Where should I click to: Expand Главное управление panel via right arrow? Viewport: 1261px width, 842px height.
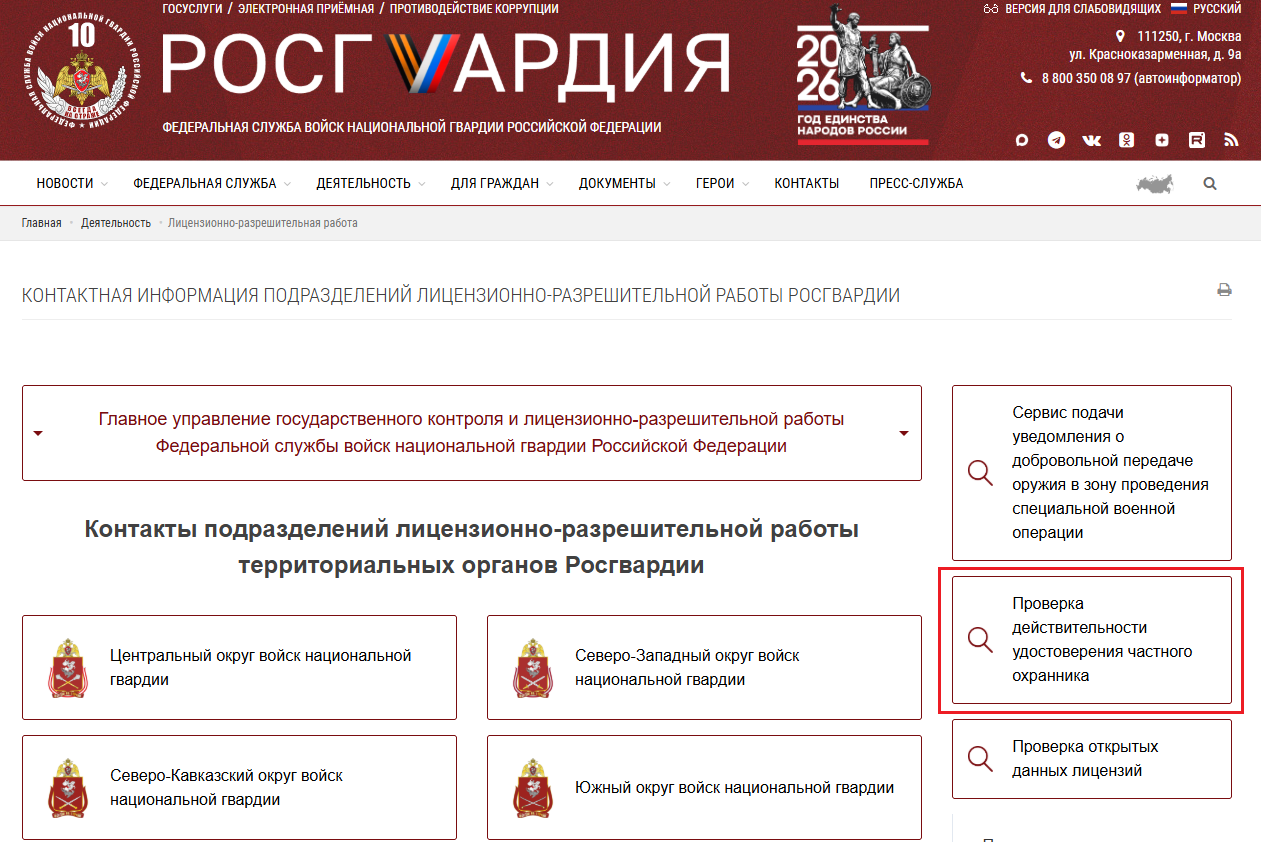(904, 434)
